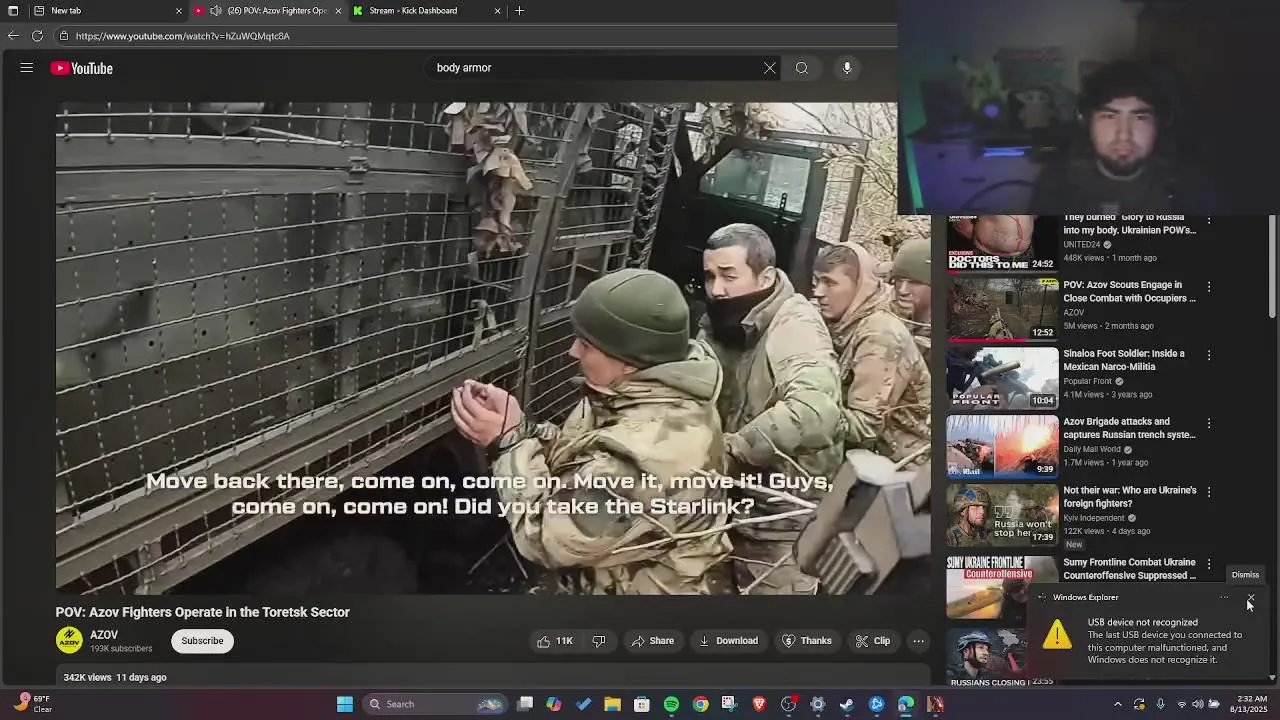Open Steam from the taskbar

coord(847,704)
